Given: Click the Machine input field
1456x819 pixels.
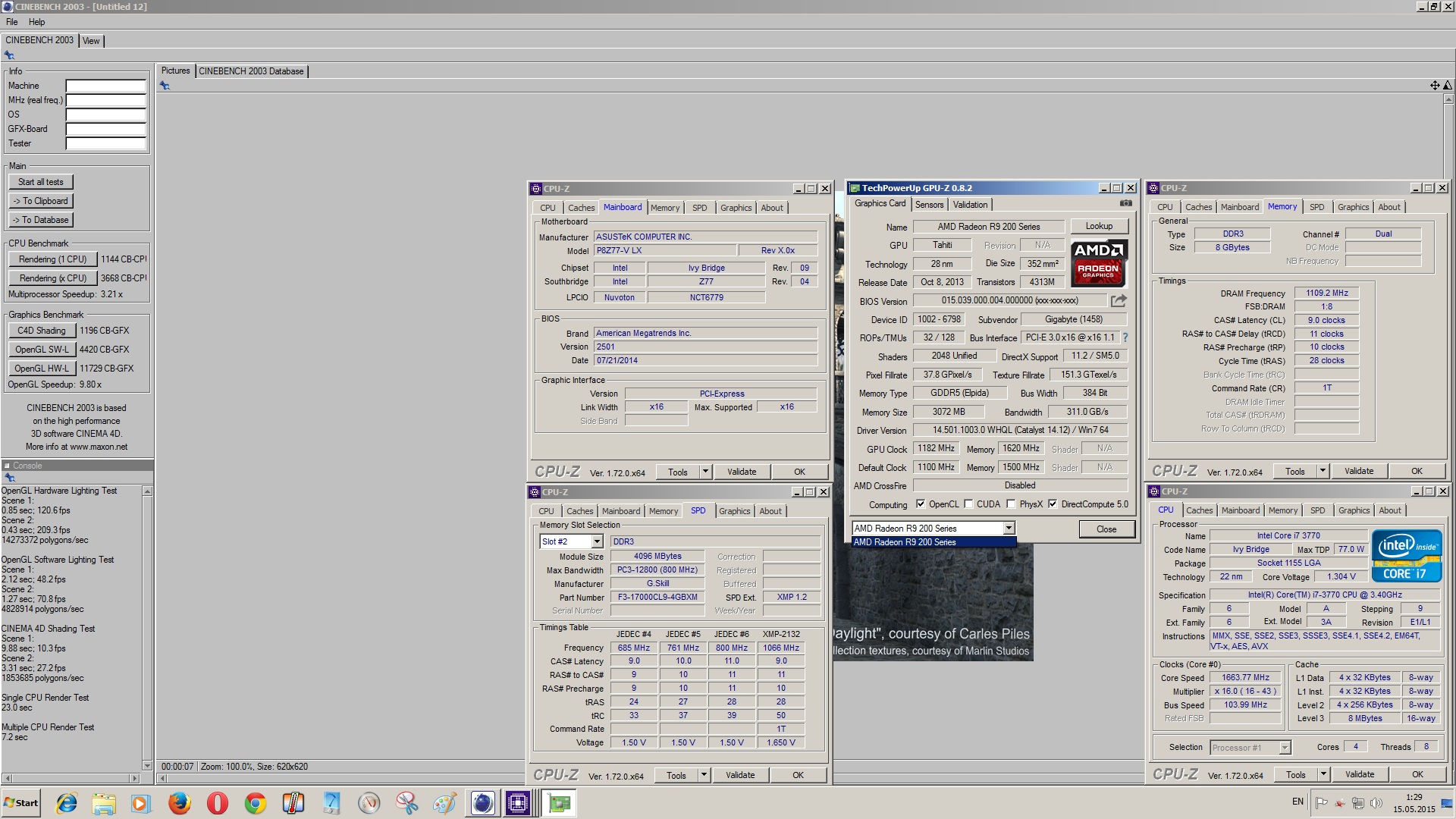Looking at the screenshot, I should (x=105, y=86).
